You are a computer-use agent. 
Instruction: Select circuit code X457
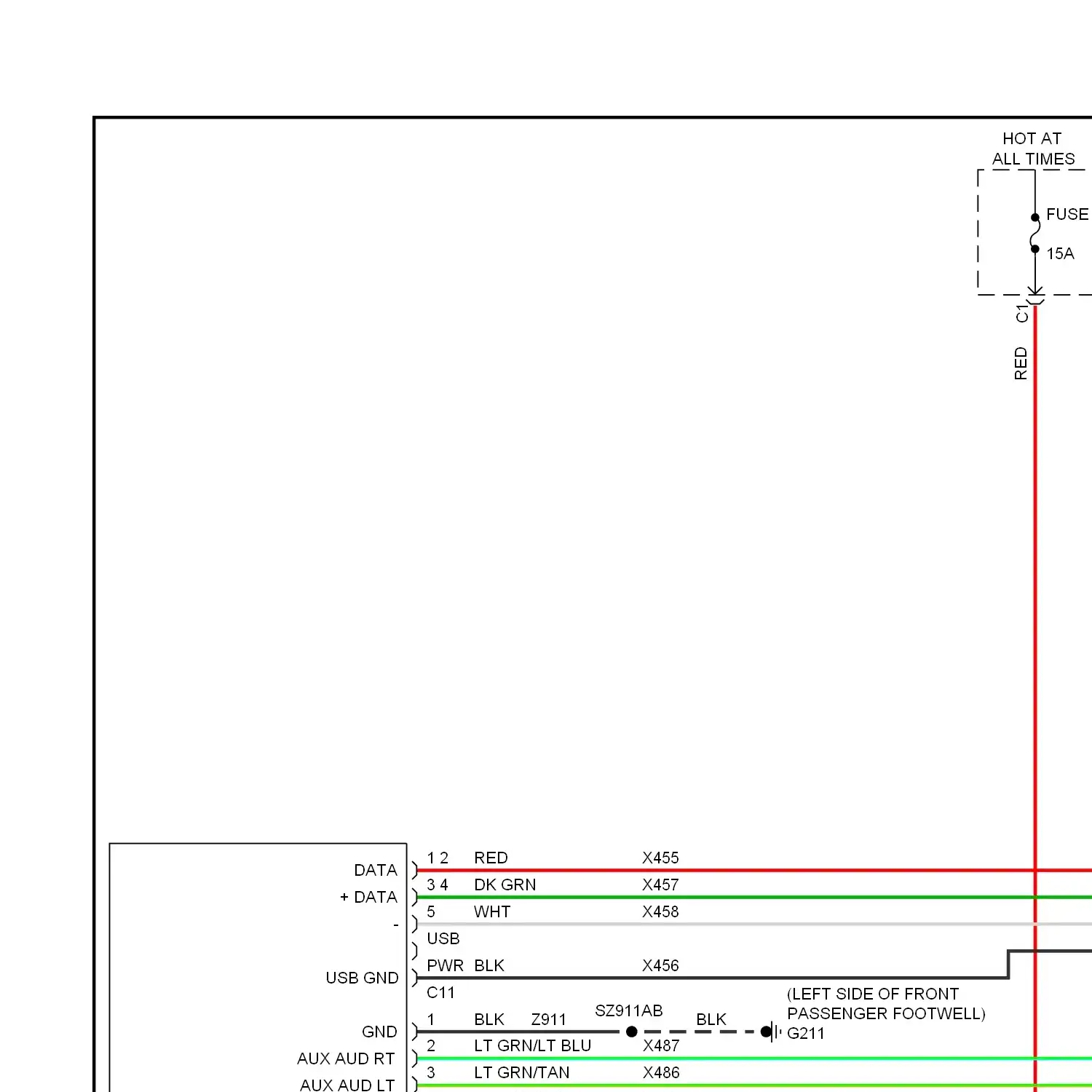pos(660,885)
